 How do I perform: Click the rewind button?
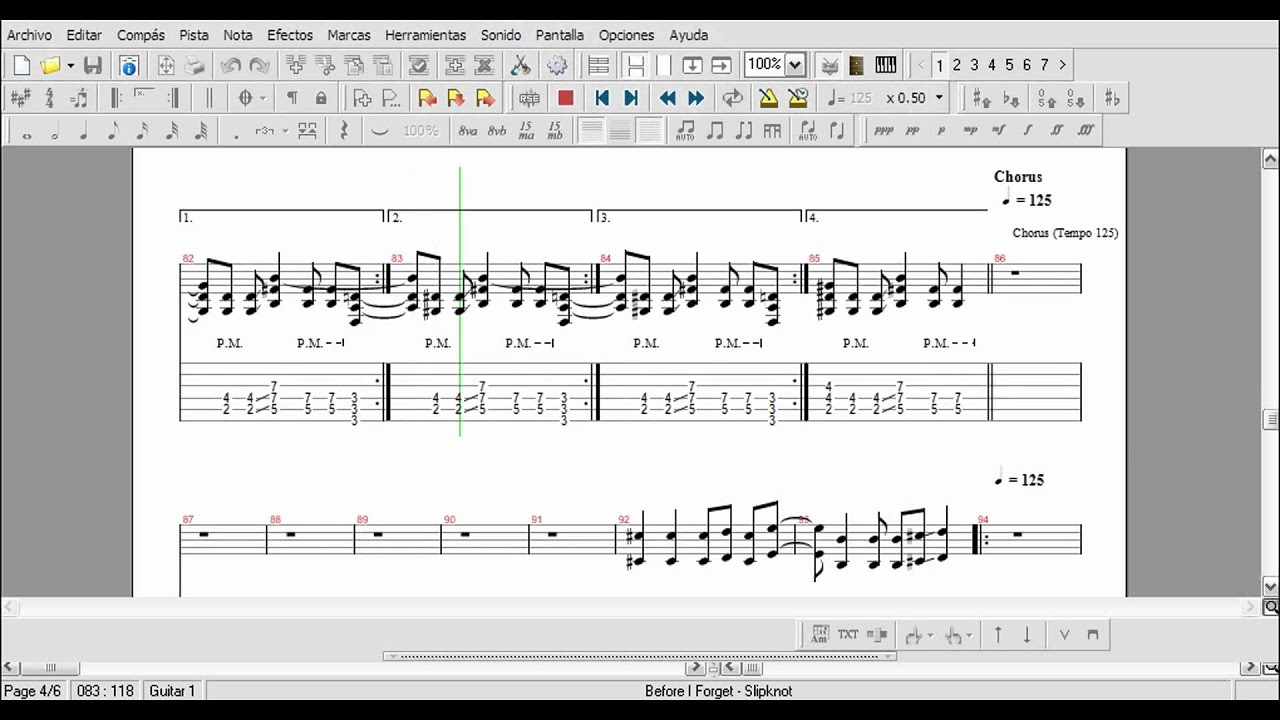(x=667, y=98)
